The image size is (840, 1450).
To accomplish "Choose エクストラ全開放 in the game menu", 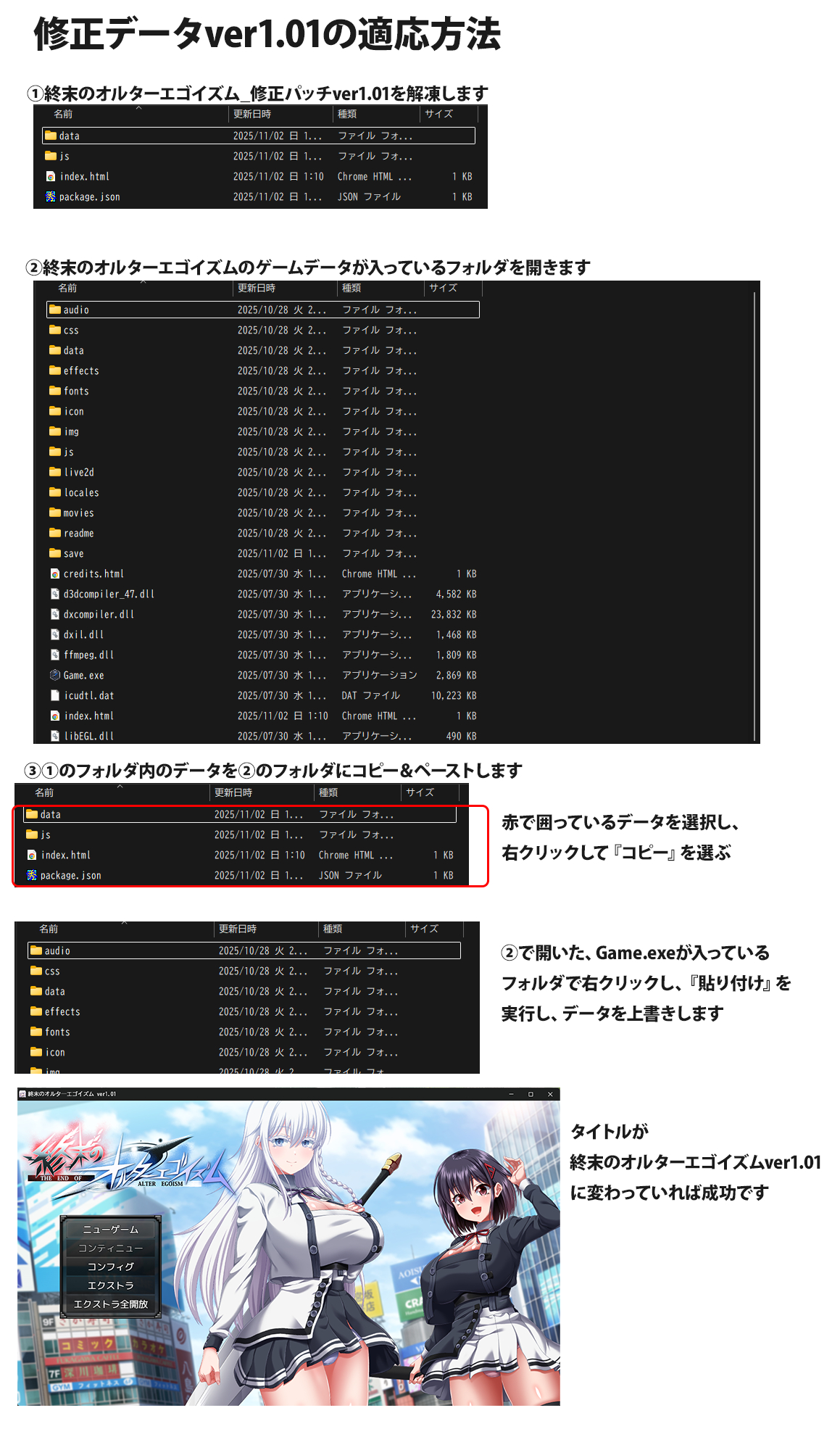I will (x=110, y=1304).
